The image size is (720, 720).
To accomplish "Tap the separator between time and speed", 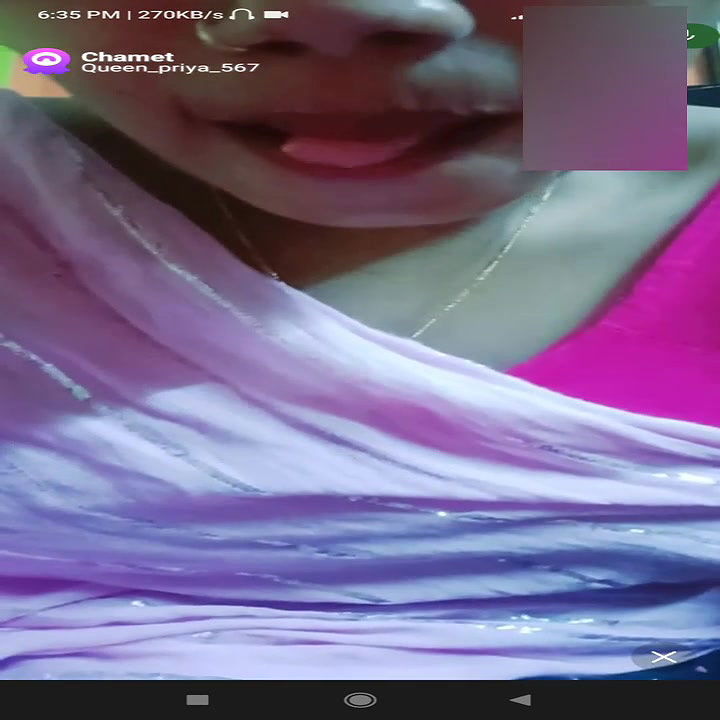I will 128,15.
